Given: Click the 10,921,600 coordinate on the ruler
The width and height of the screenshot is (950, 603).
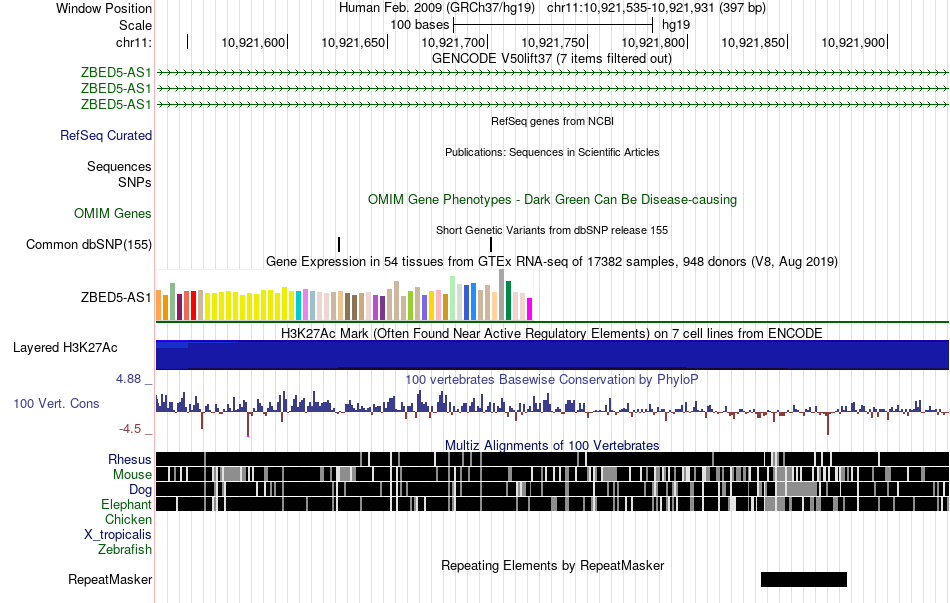Looking at the screenshot, I should point(253,42).
